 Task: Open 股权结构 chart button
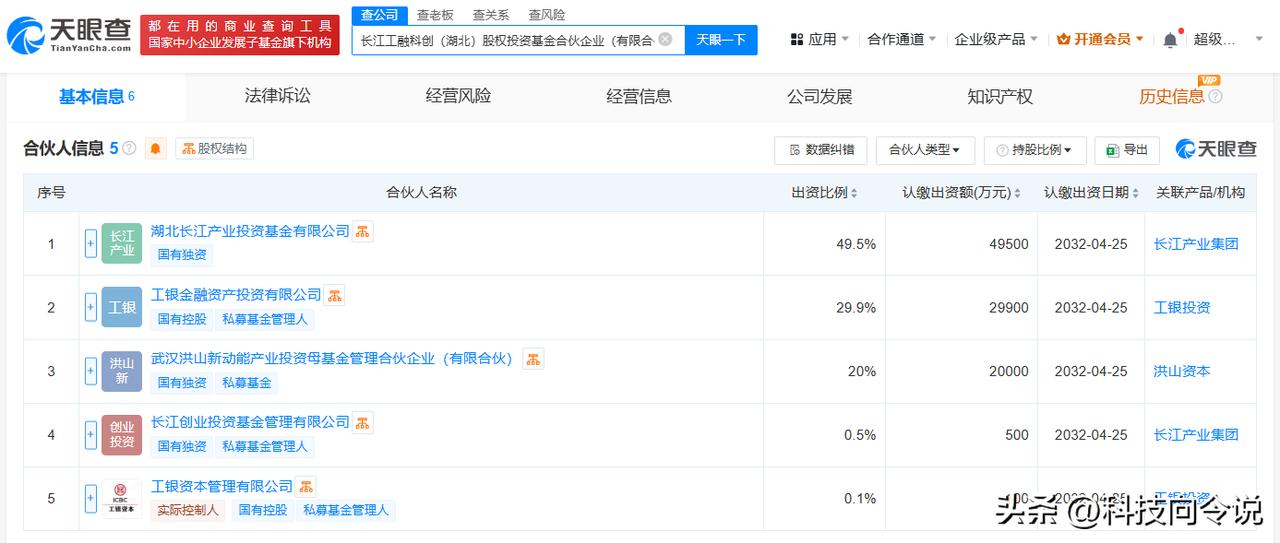[214, 149]
